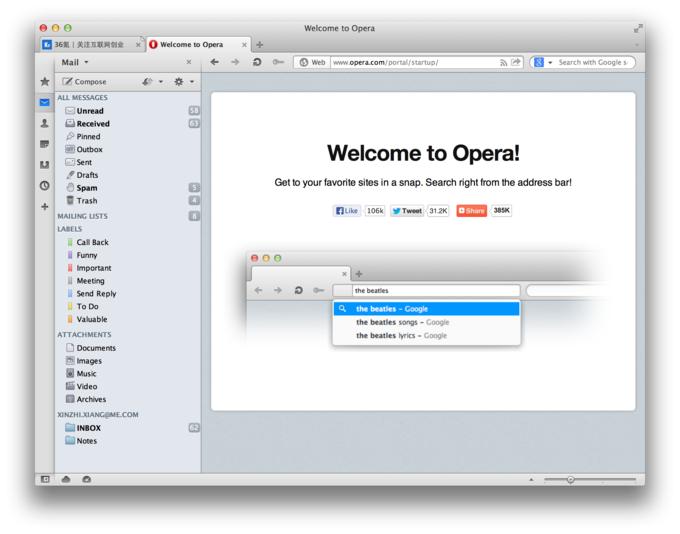Click the Tweet button
Image resolution: width=680 pixels, height=534 pixels.
pyautogui.click(x=407, y=211)
